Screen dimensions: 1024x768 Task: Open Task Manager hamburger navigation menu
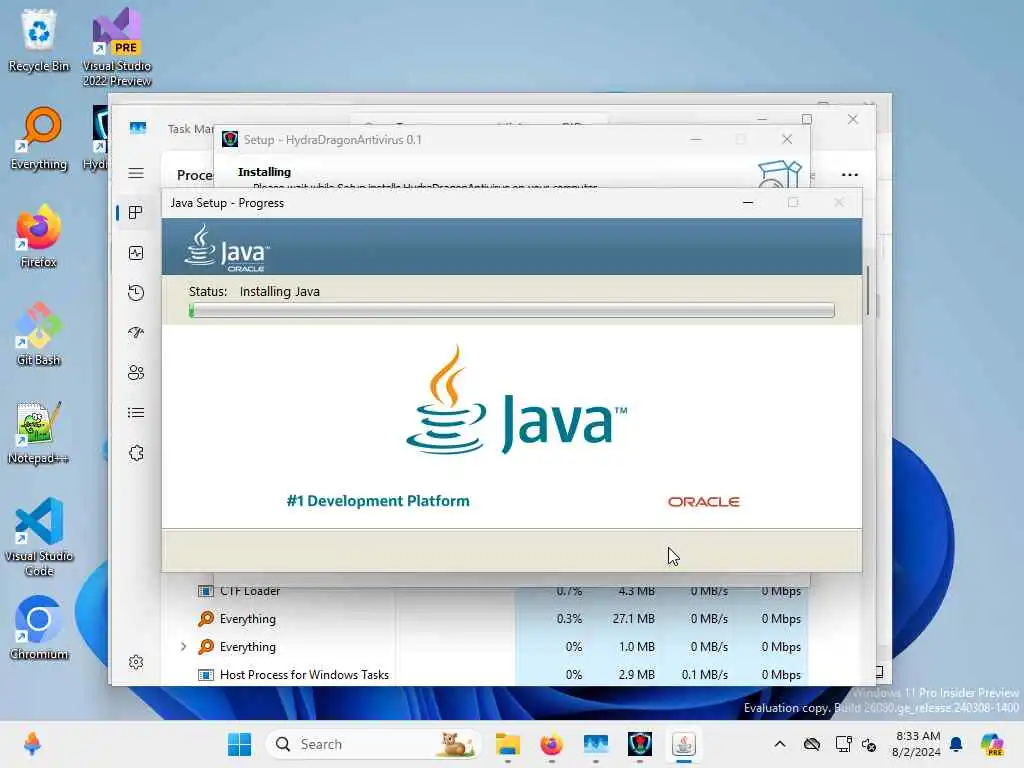(136, 173)
